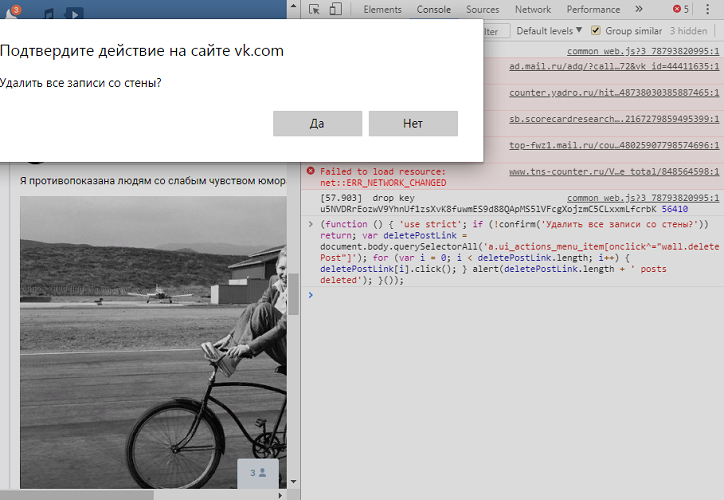Click the red error count indicator
This screenshot has width=724, height=500.
[x=681, y=9]
